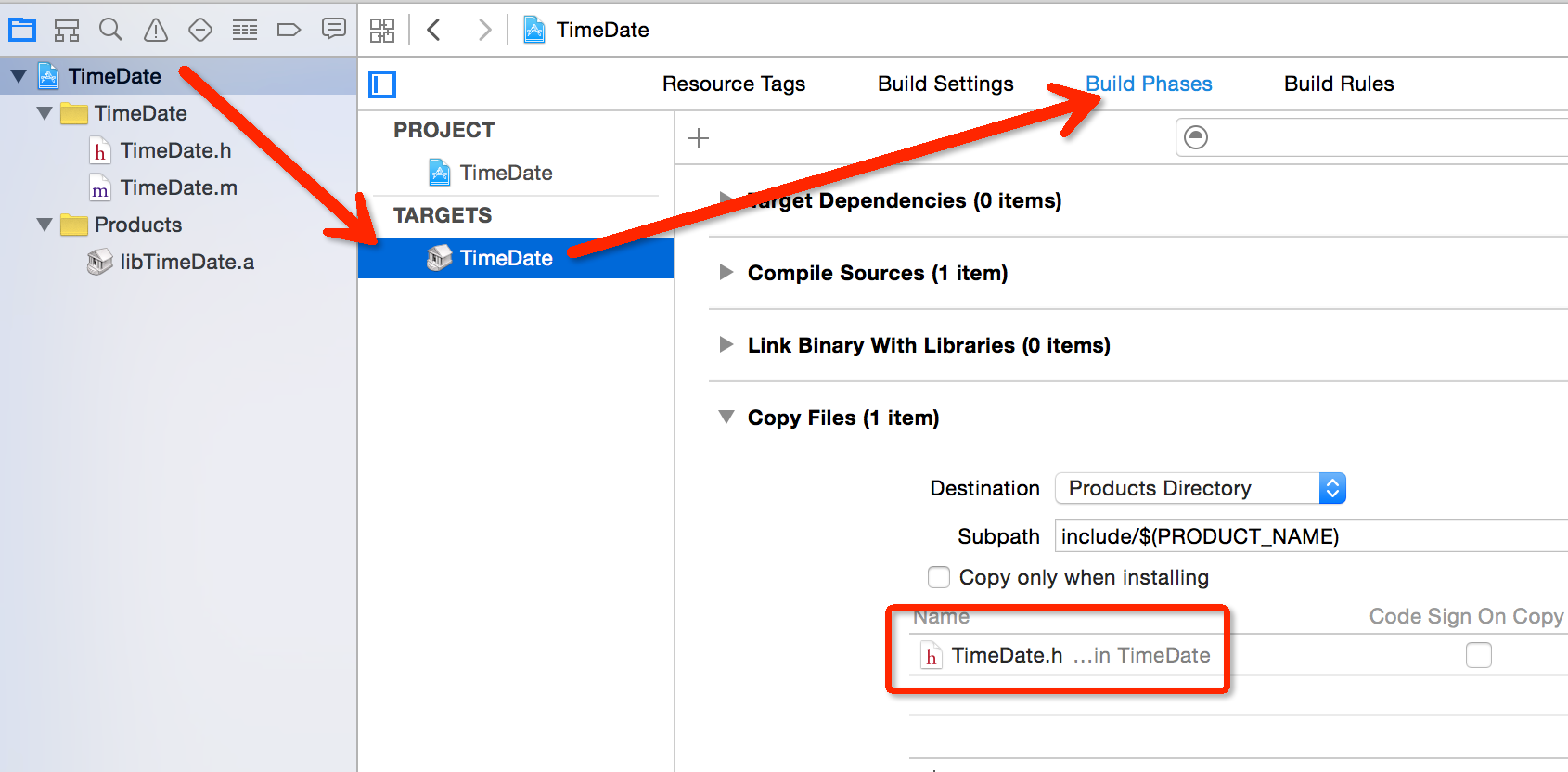Collapse the Products folder
Screen dimensions: 1568x772
(45, 225)
